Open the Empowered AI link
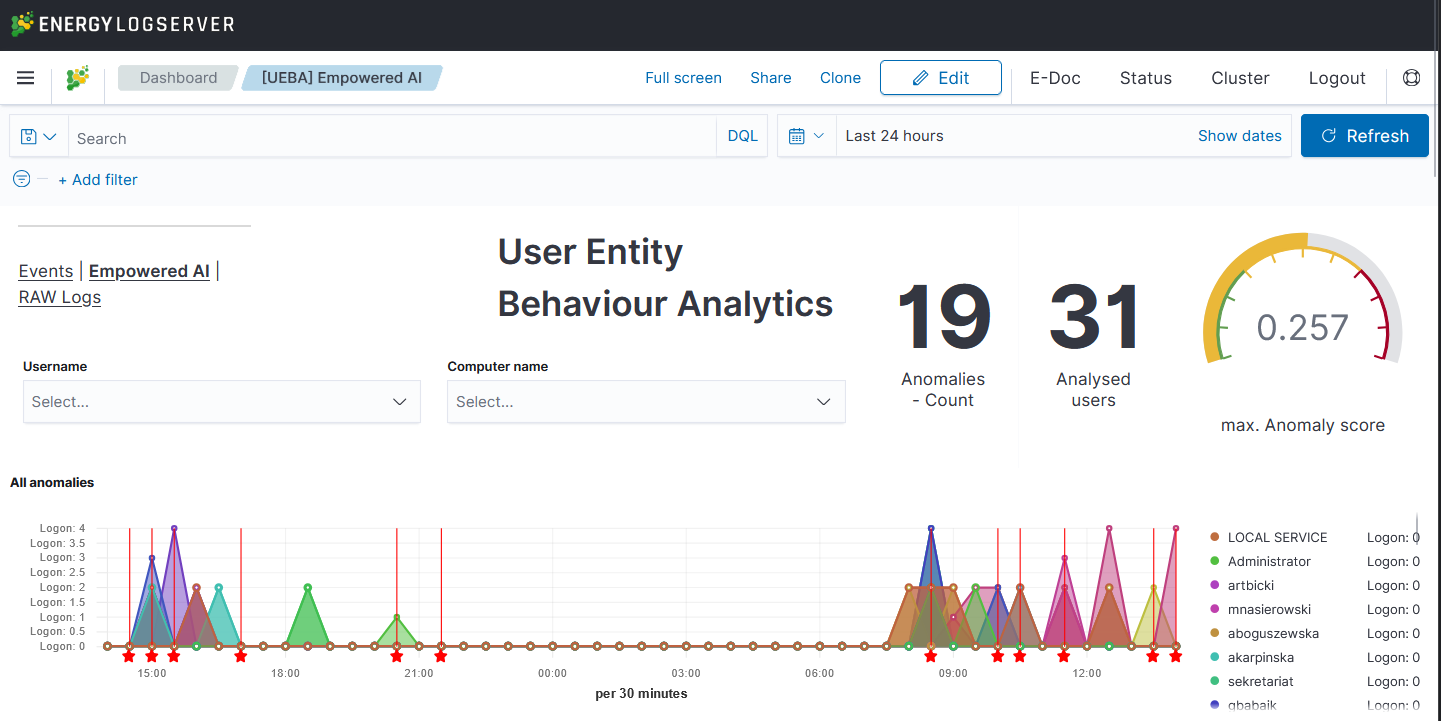 tap(149, 271)
